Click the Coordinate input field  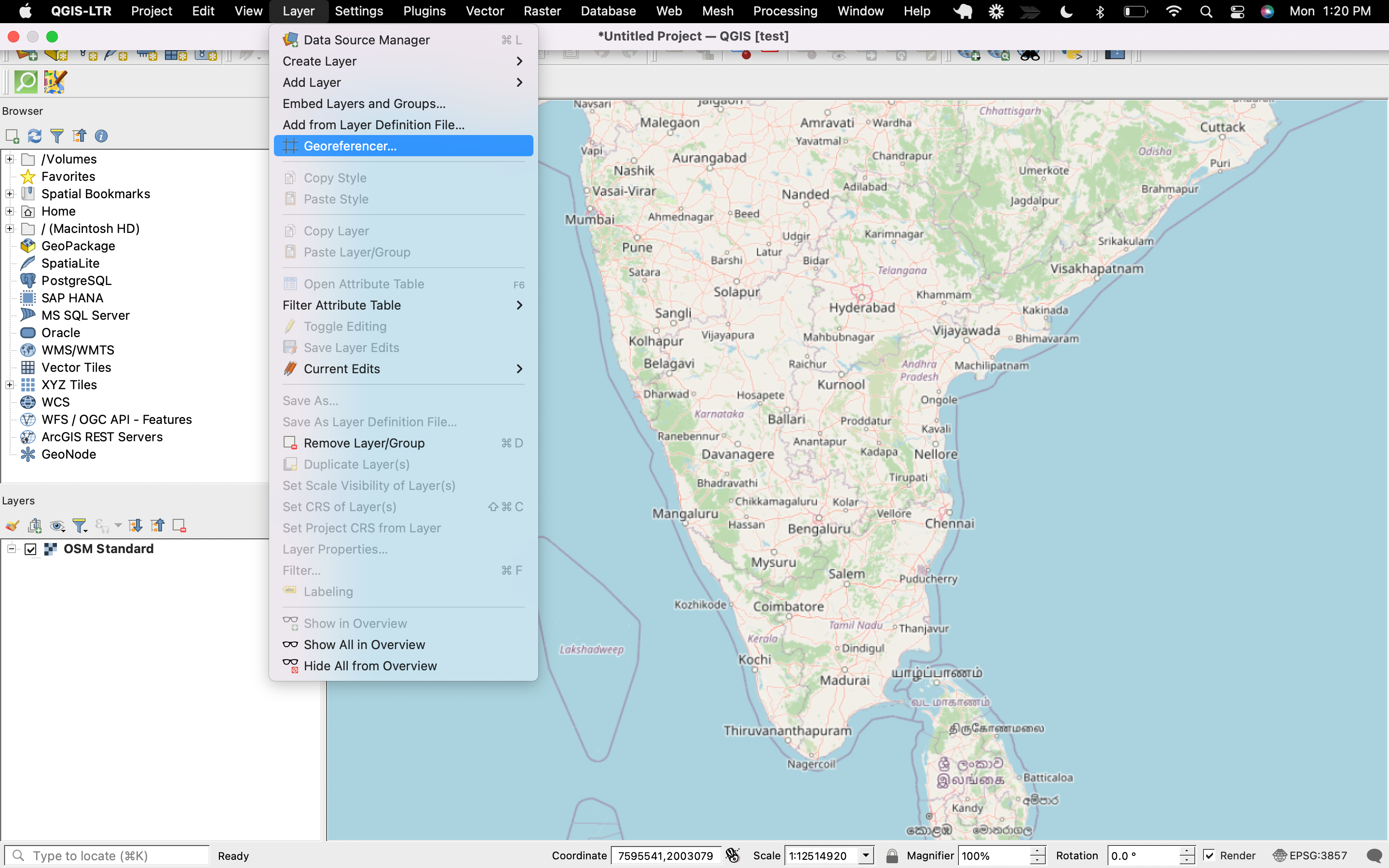[x=667, y=855]
